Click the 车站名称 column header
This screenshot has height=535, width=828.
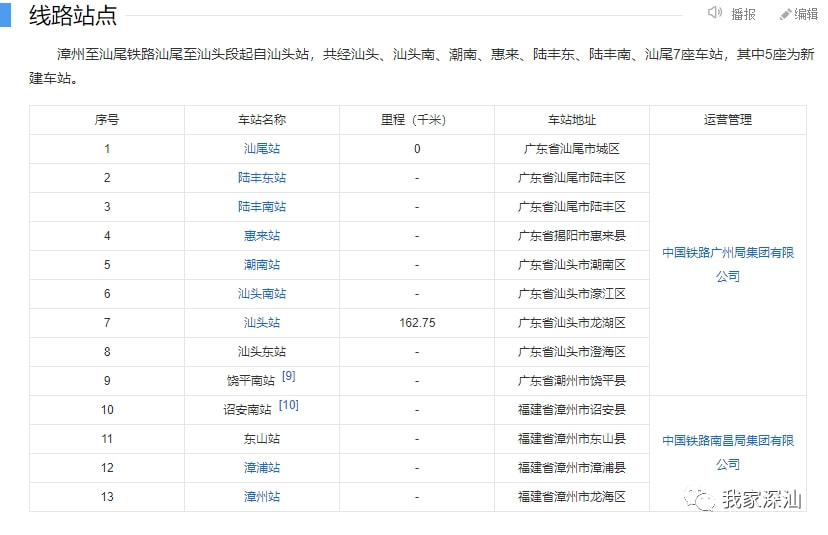pyautogui.click(x=262, y=120)
